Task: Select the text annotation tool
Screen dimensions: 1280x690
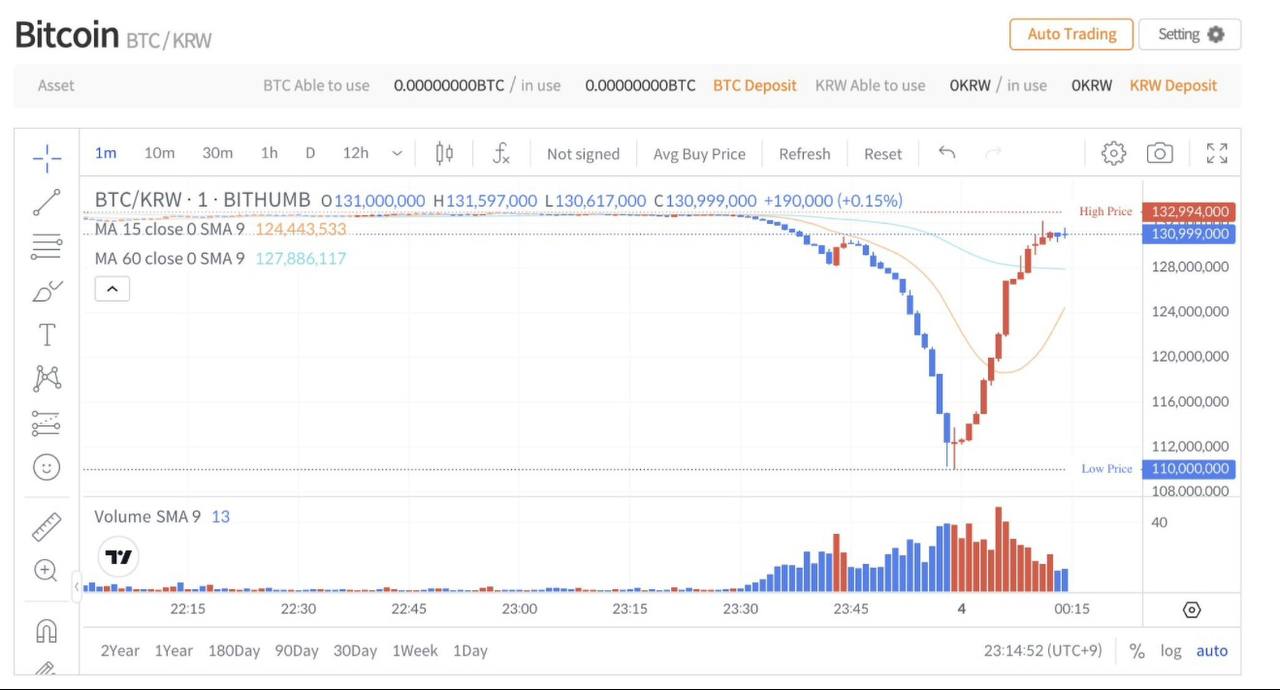Action: 46,335
